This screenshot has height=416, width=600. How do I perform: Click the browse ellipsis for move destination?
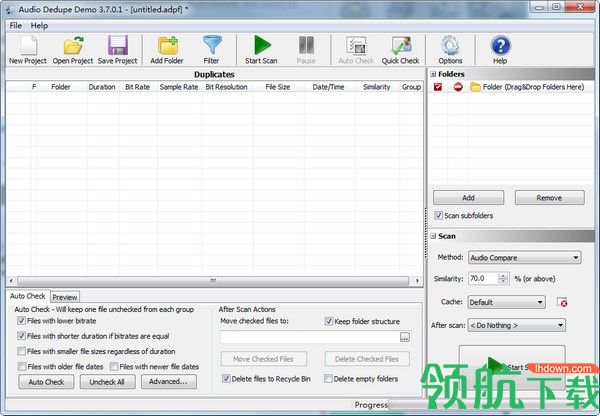pyautogui.click(x=405, y=337)
